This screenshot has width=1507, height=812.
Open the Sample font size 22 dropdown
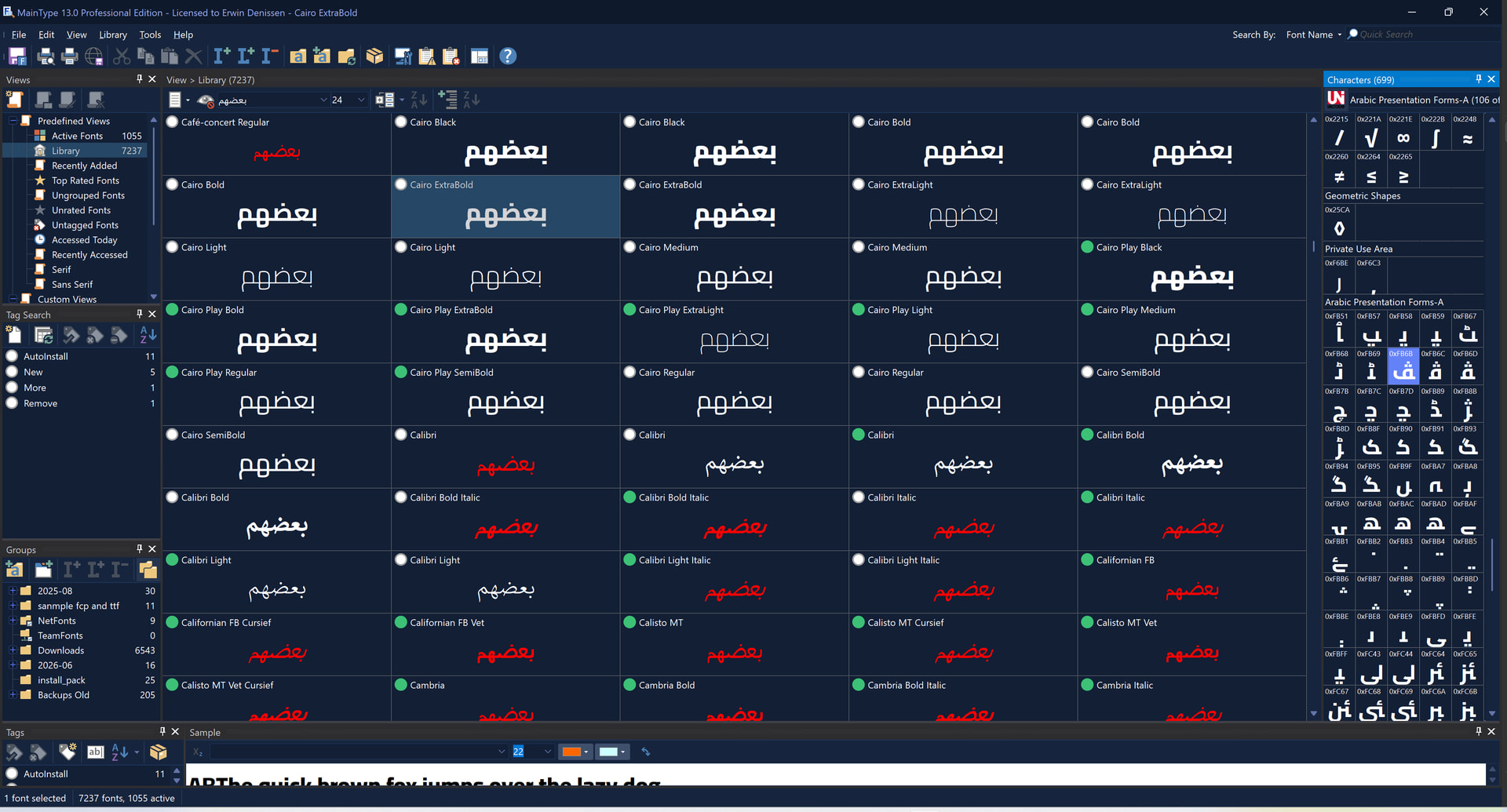[x=548, y=752]
